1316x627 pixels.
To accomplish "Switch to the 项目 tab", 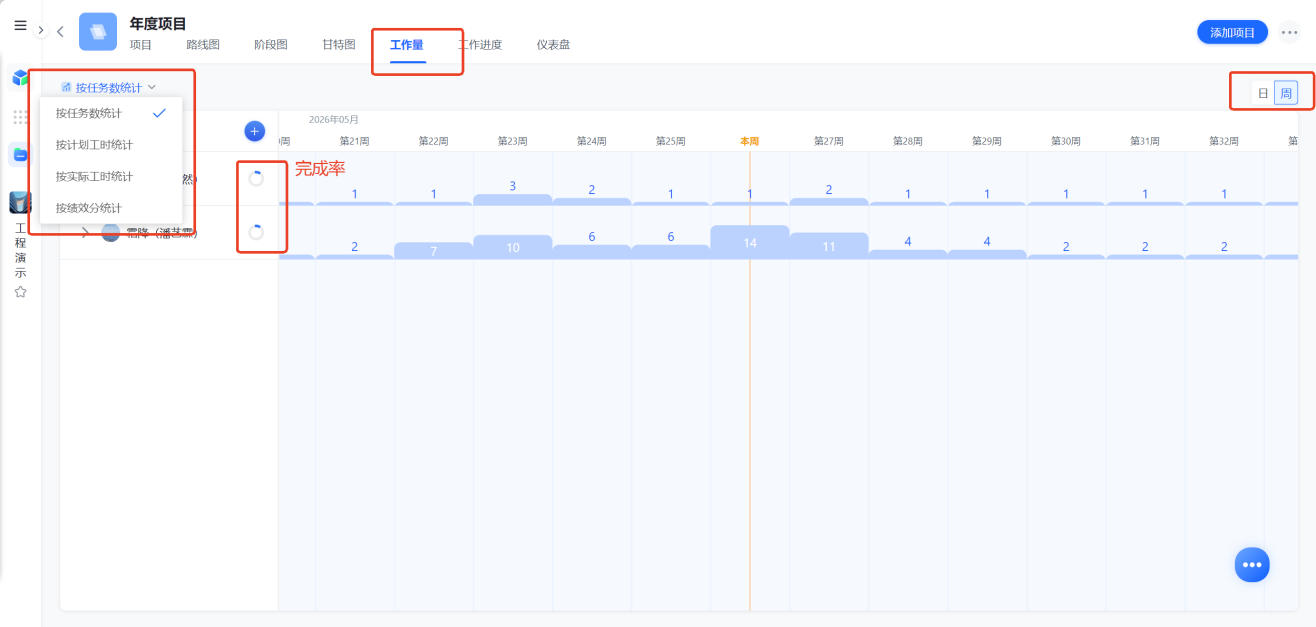I will pyautogui.click(x=141, y=45).
